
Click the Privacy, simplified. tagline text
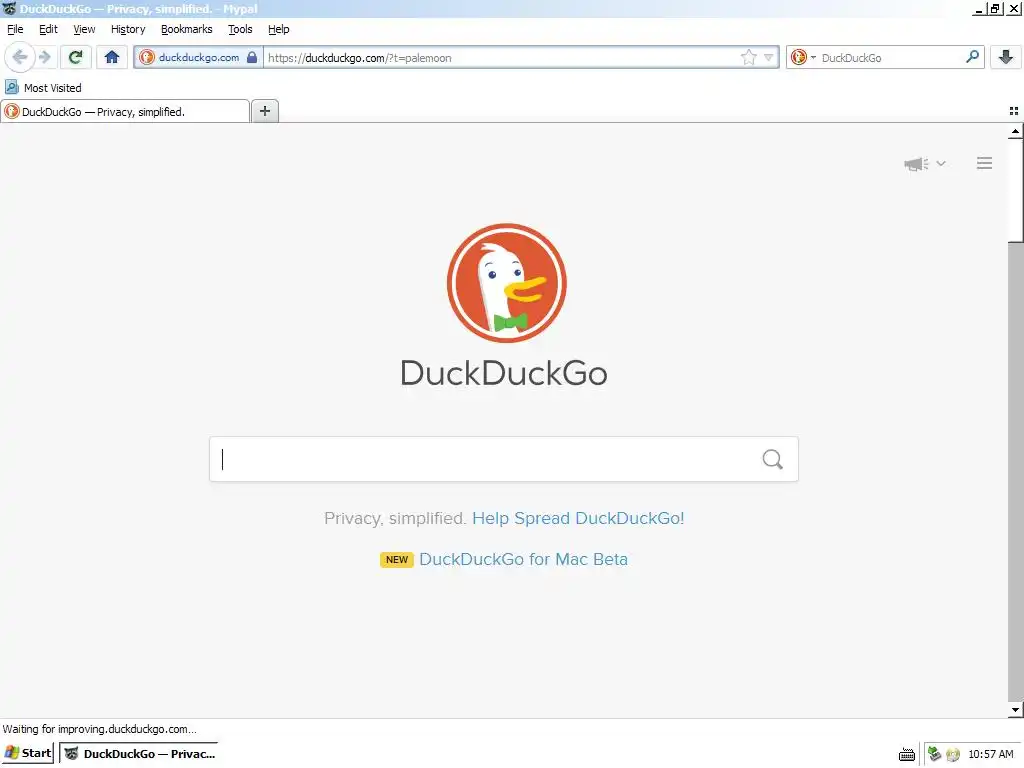pos(395,518)
